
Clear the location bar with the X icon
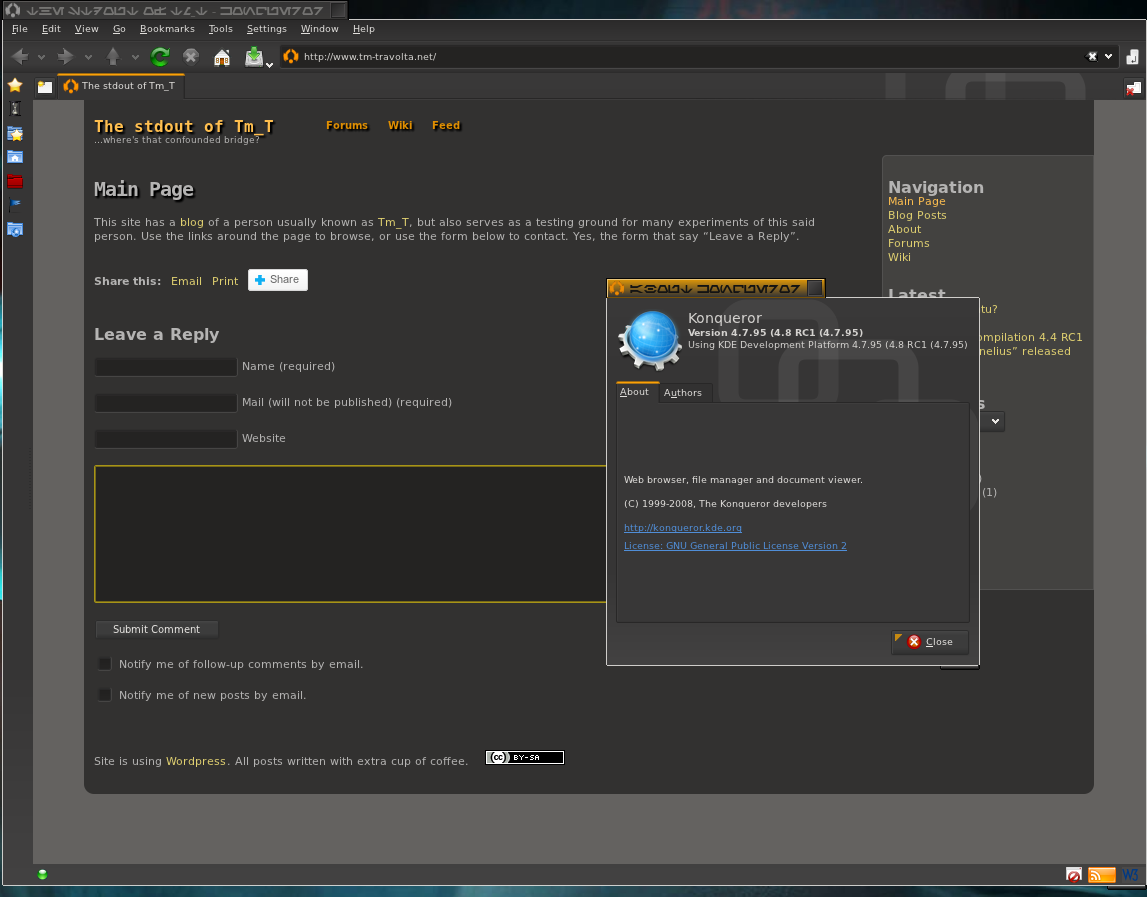(1092, 56)
